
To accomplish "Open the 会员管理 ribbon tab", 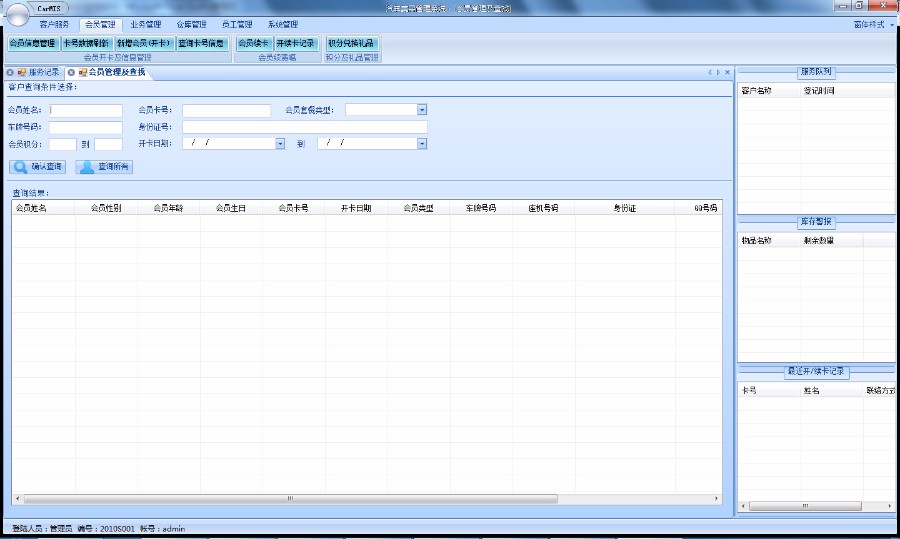I will click(100, 25).
